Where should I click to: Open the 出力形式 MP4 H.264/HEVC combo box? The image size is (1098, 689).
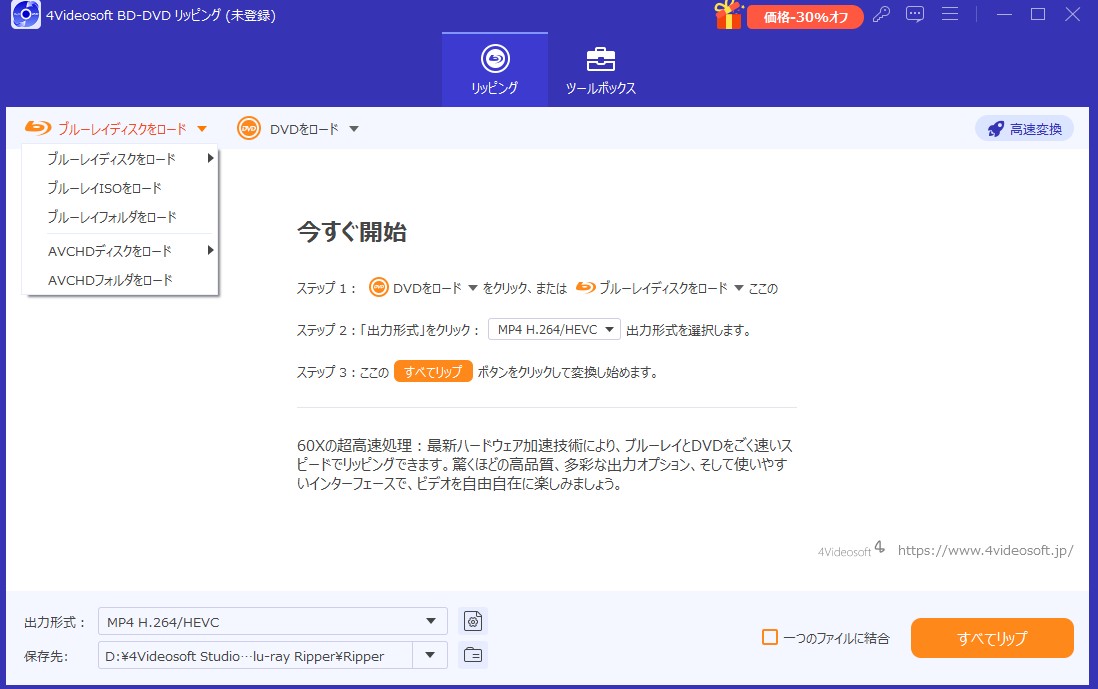click(x=272, y=622)
